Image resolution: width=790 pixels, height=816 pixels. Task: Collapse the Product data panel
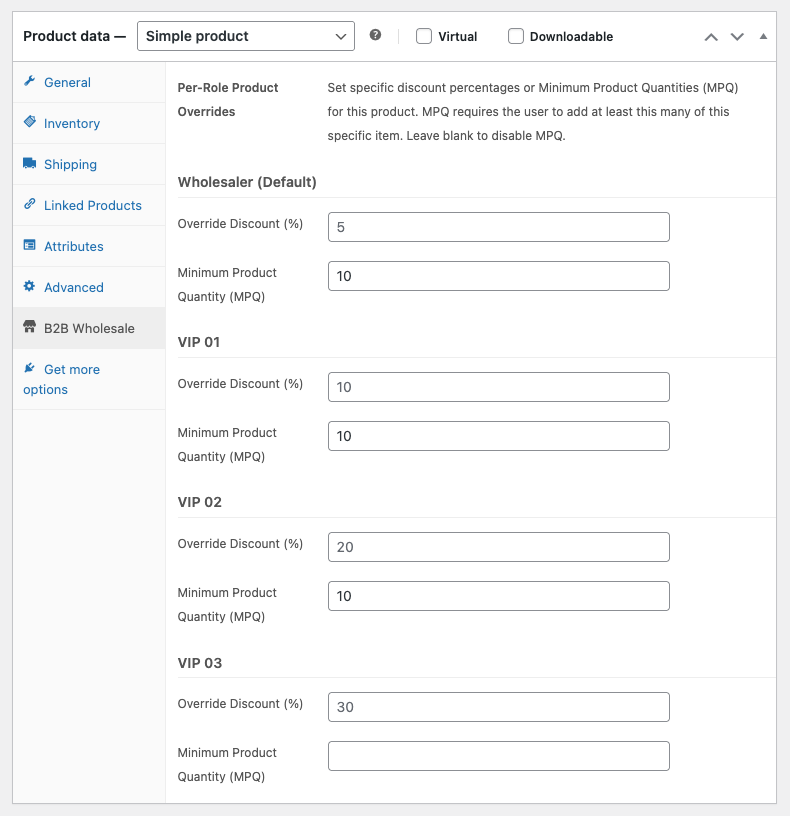[763, 36]
